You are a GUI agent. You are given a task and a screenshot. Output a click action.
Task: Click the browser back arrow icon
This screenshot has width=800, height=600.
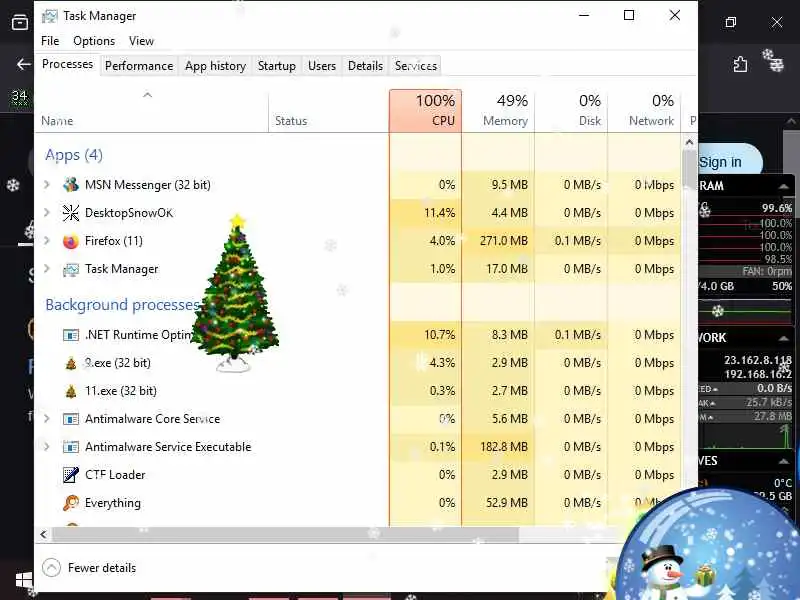pyautogui.click(x=23, y=64)
